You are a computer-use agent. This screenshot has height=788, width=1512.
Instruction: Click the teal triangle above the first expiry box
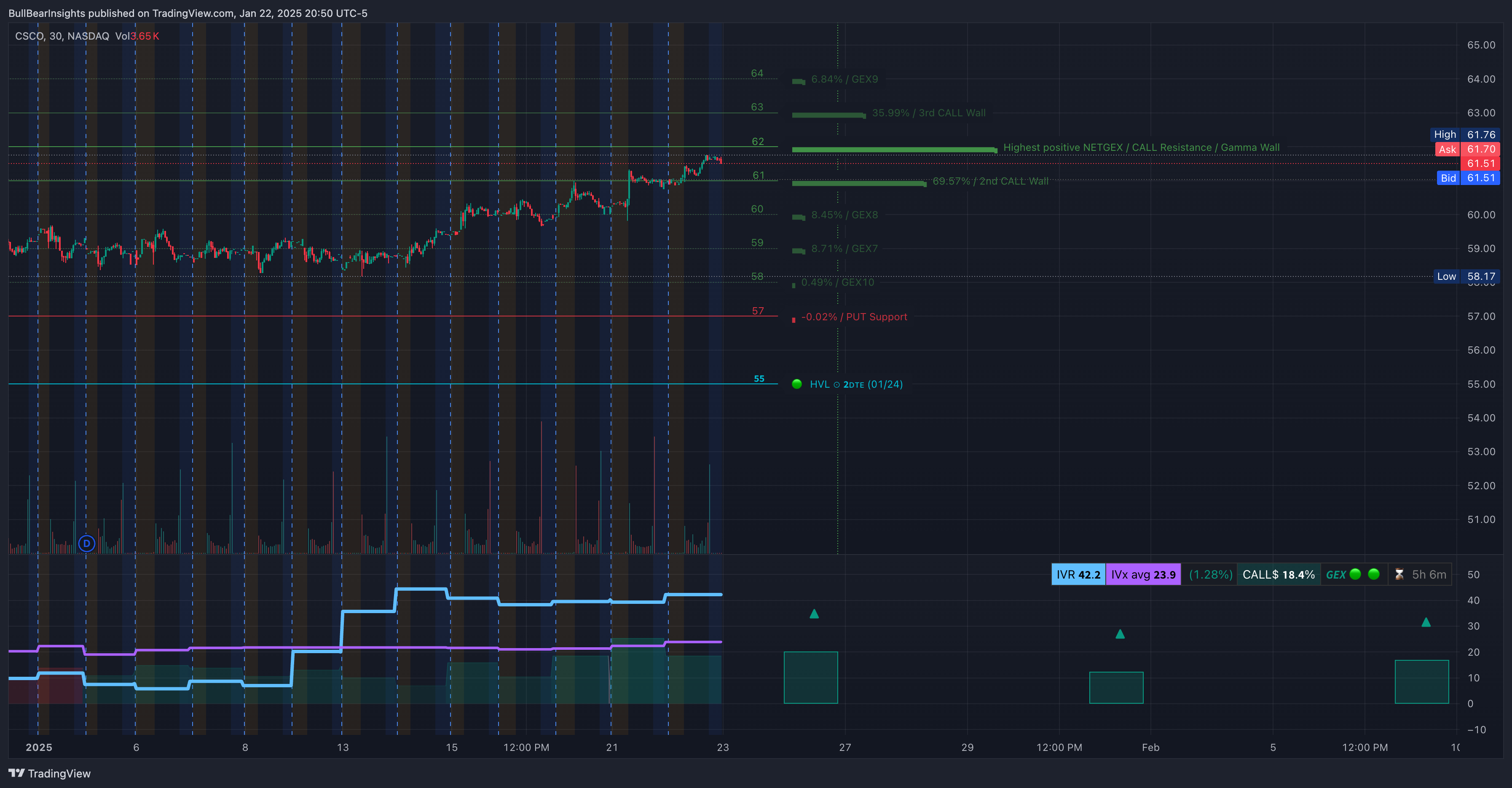pos(814,614)
